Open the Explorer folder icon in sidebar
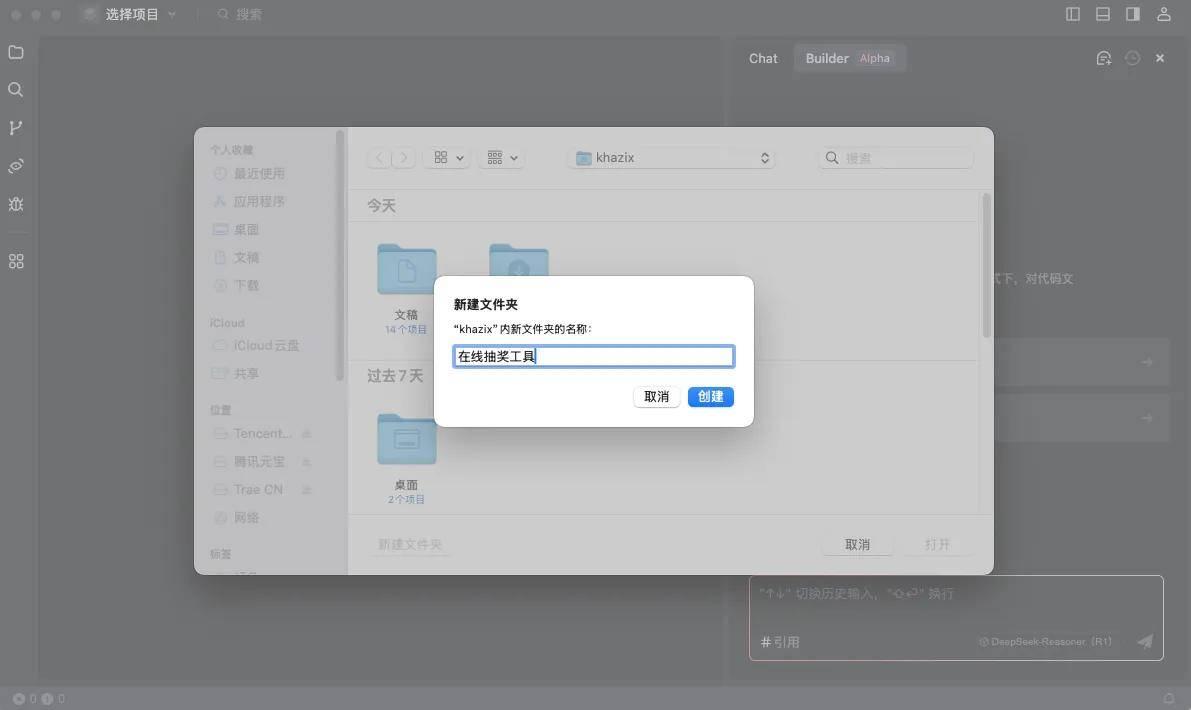The image size is (1191, 710). click(16, 52)
